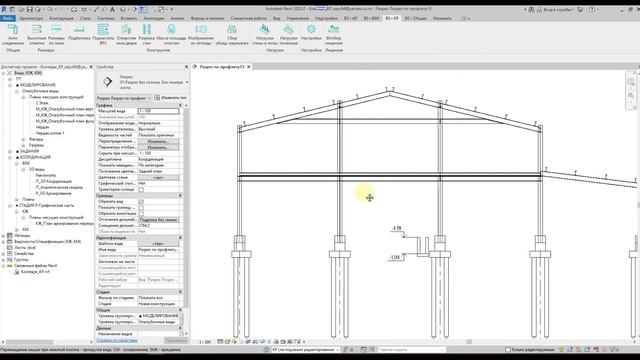Click the Revit application logo icon
Image resolution: width=640 pixels, height=360 pixels.
(x=4, y=9)
